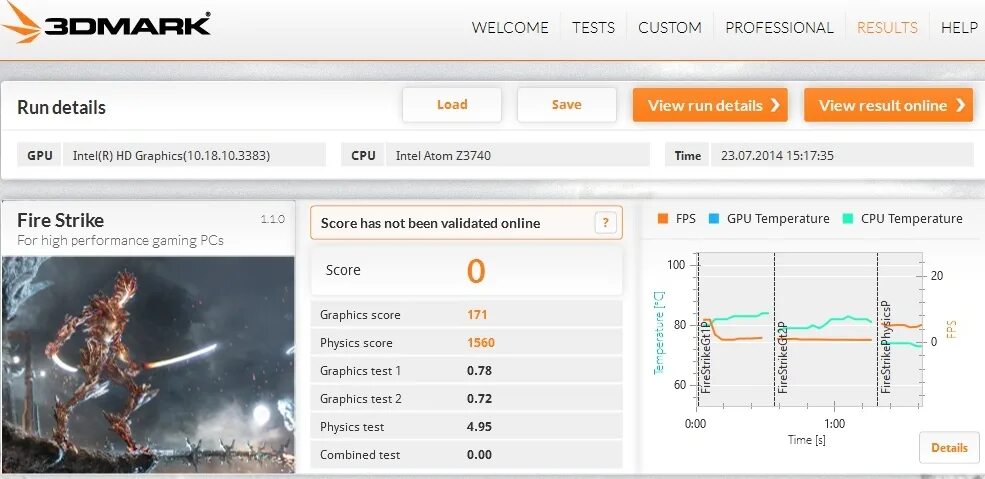985x479 pixels.
Task: Click the Load button
Action: tap(452, 105)
